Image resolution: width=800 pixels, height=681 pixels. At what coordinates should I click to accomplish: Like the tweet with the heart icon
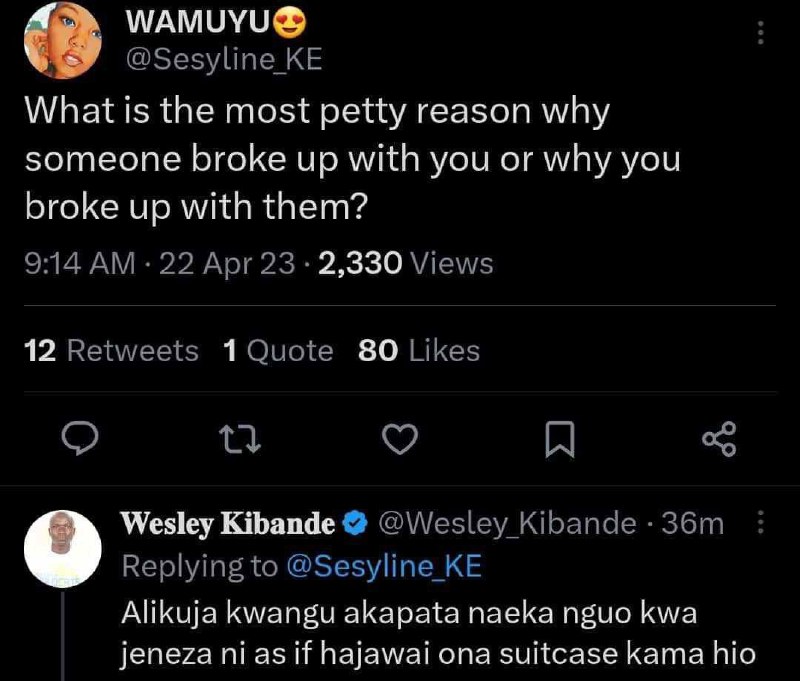point(400,439)
